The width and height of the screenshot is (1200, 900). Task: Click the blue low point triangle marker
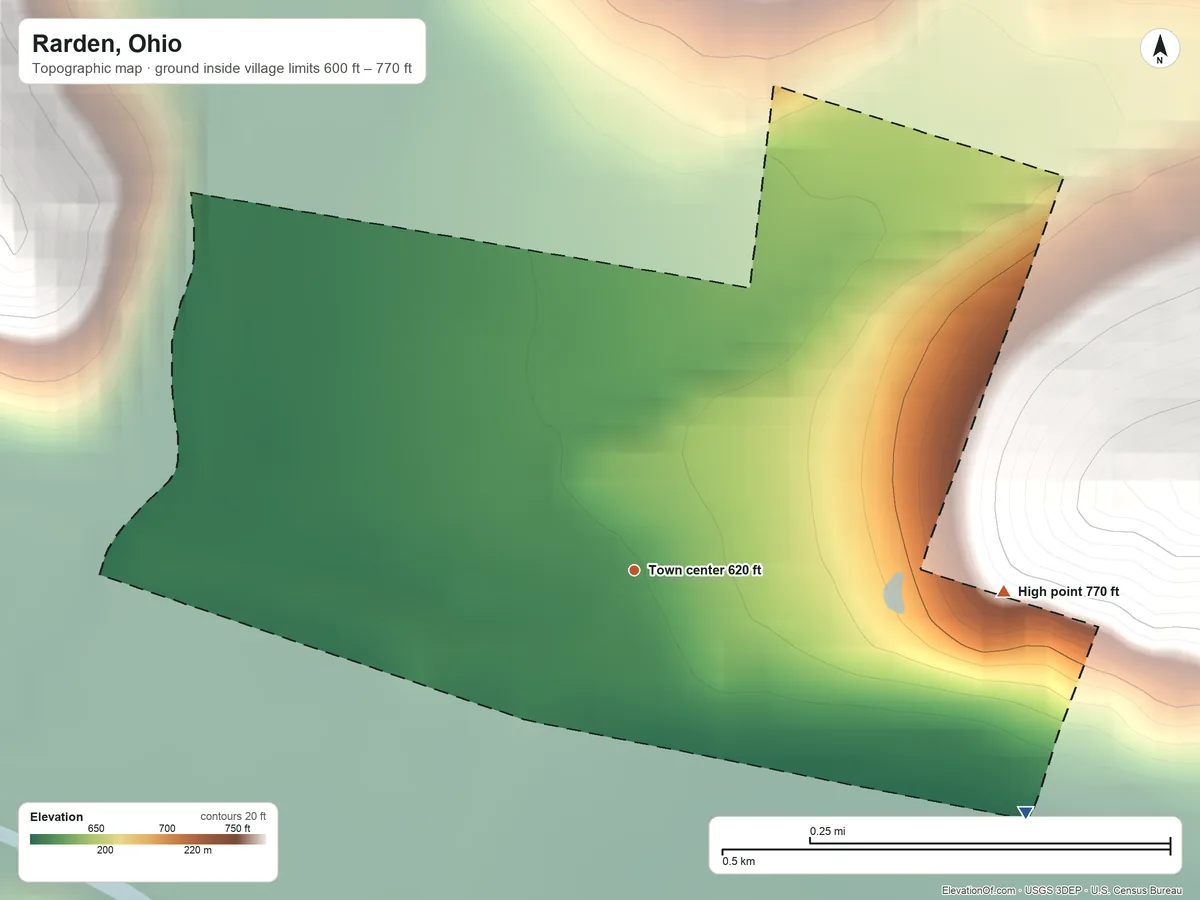click(1024, 812)
